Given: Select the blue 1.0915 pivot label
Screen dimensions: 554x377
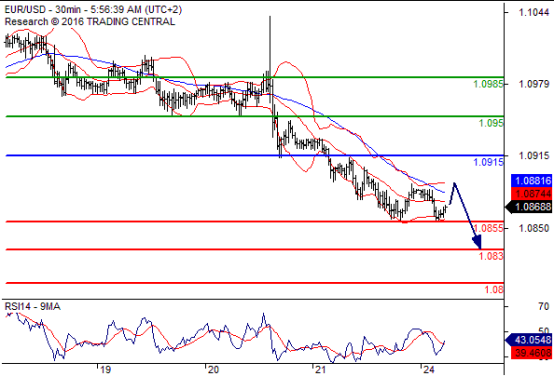Looking at the screenshot, I should click(488, 162).
